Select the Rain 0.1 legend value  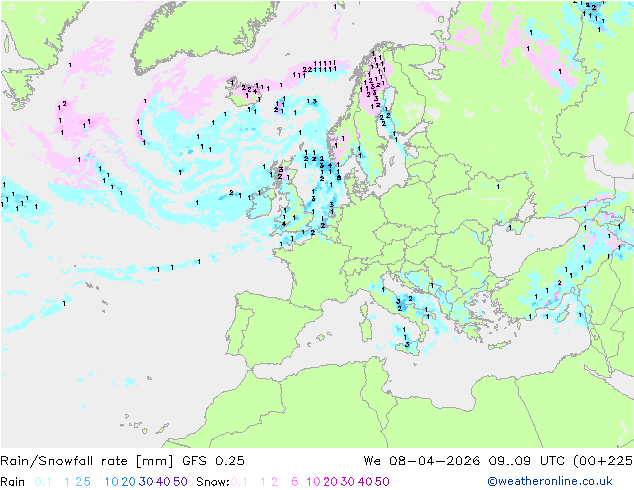43,482
